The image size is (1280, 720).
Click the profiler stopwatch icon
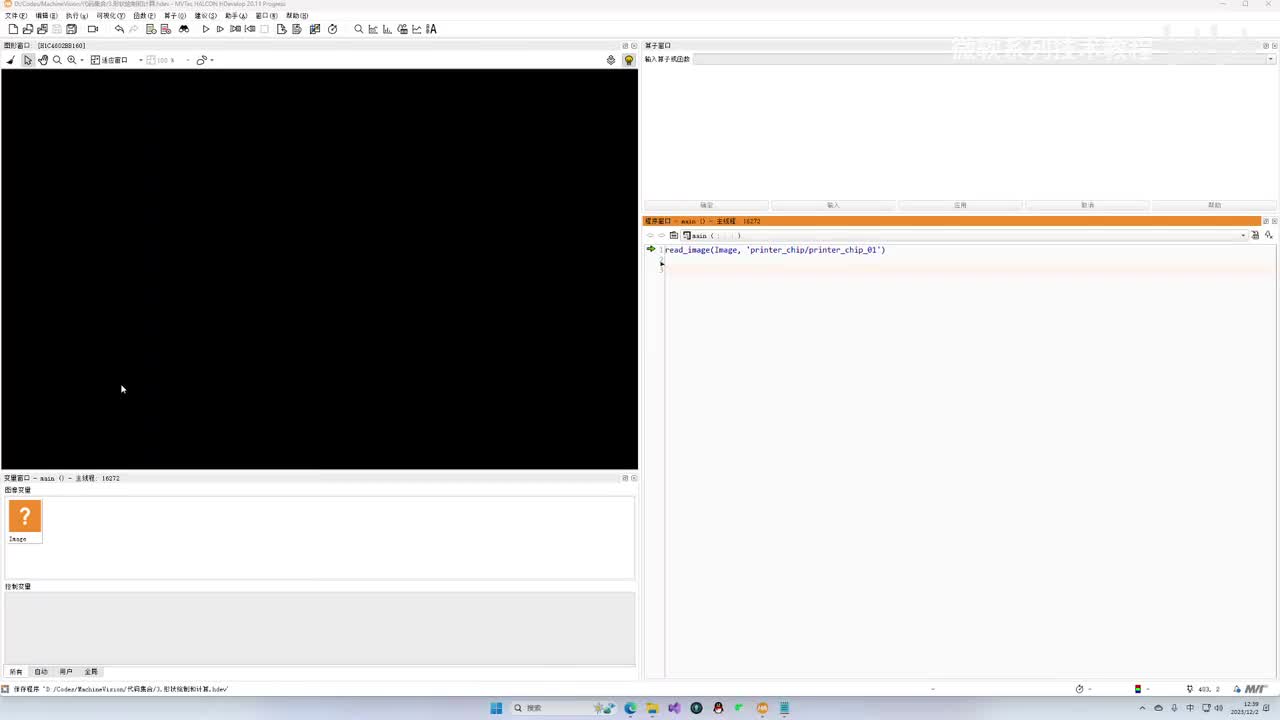click(333, 29)
